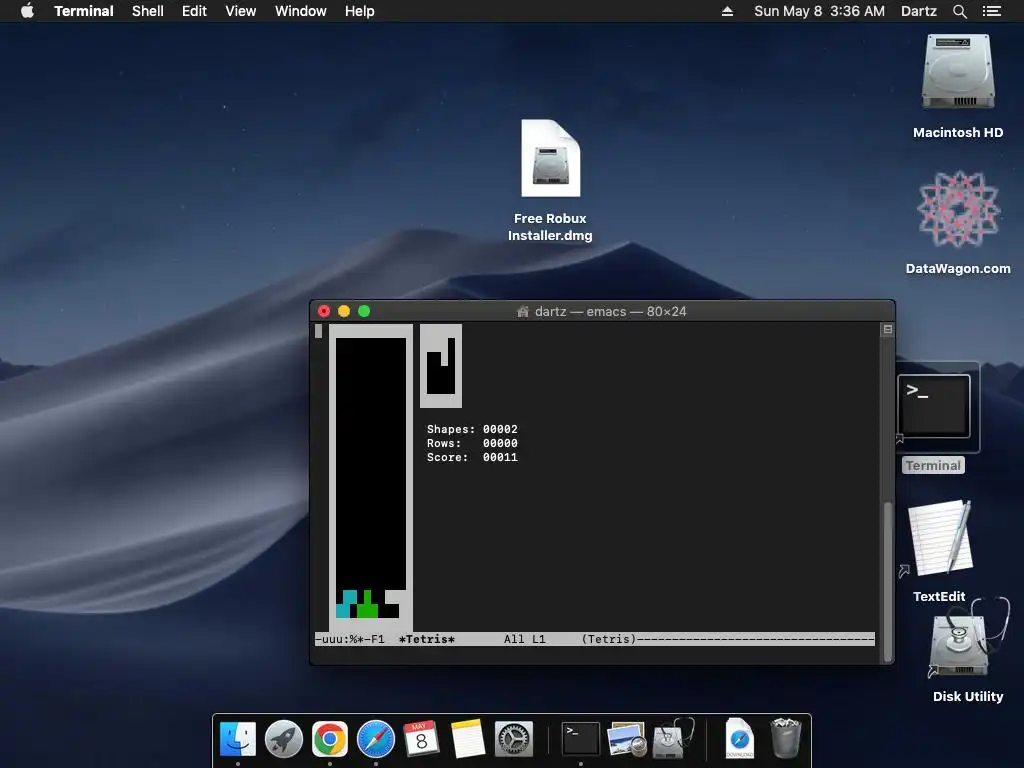This screenshot has height=768, width=1024.
Task: Open Safari compass icon in dock
Action: [376, 739]
